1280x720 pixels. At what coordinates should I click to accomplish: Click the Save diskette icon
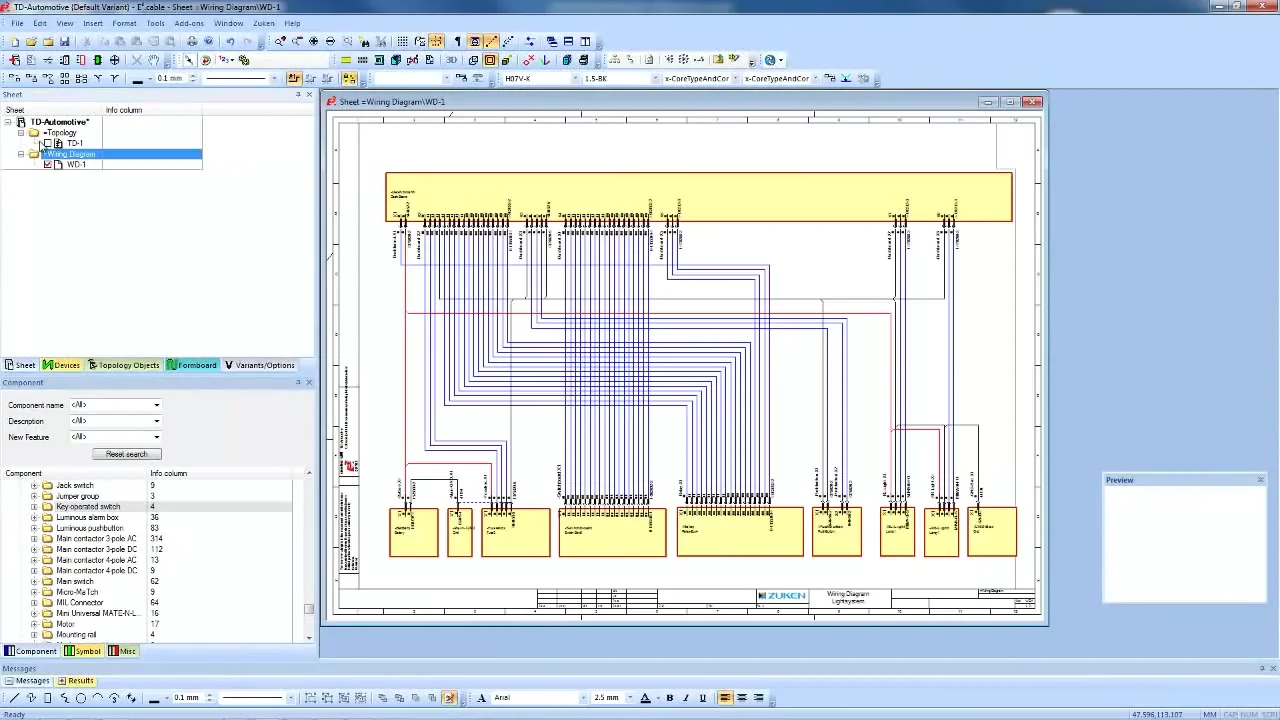point(64,42)
